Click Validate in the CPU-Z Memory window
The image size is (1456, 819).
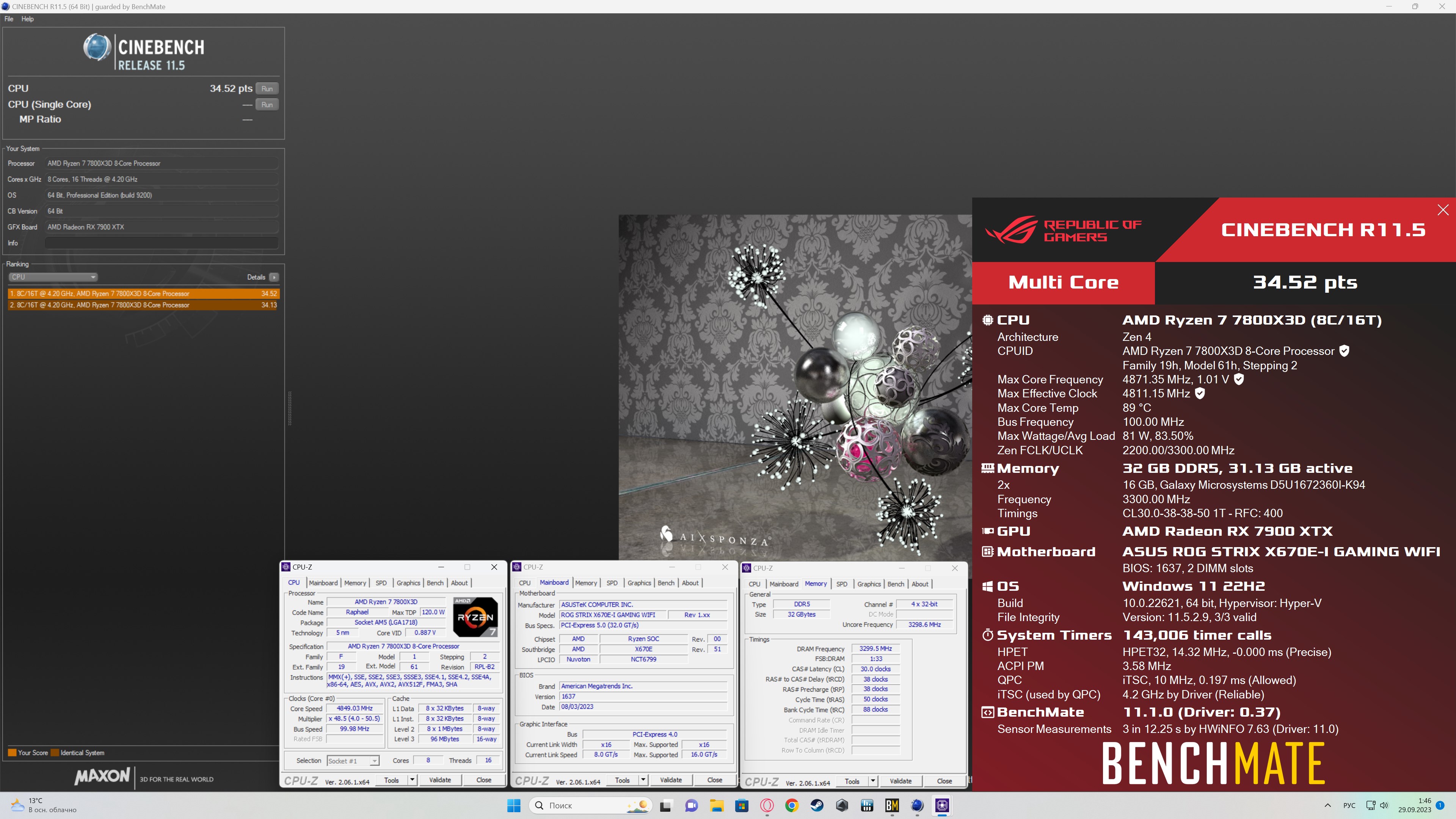(x=901, y=781)
